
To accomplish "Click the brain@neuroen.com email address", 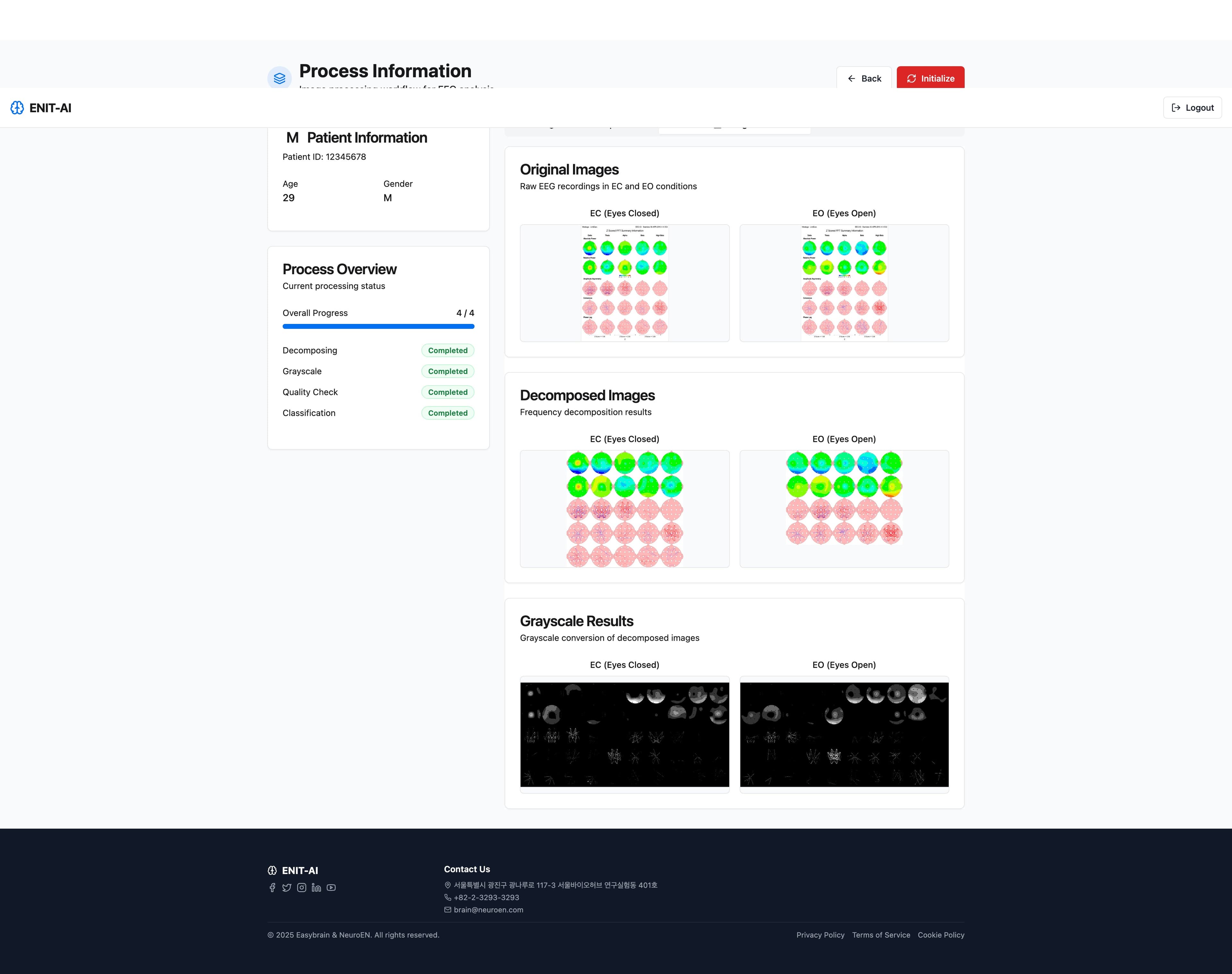I will tap(488, 910).
